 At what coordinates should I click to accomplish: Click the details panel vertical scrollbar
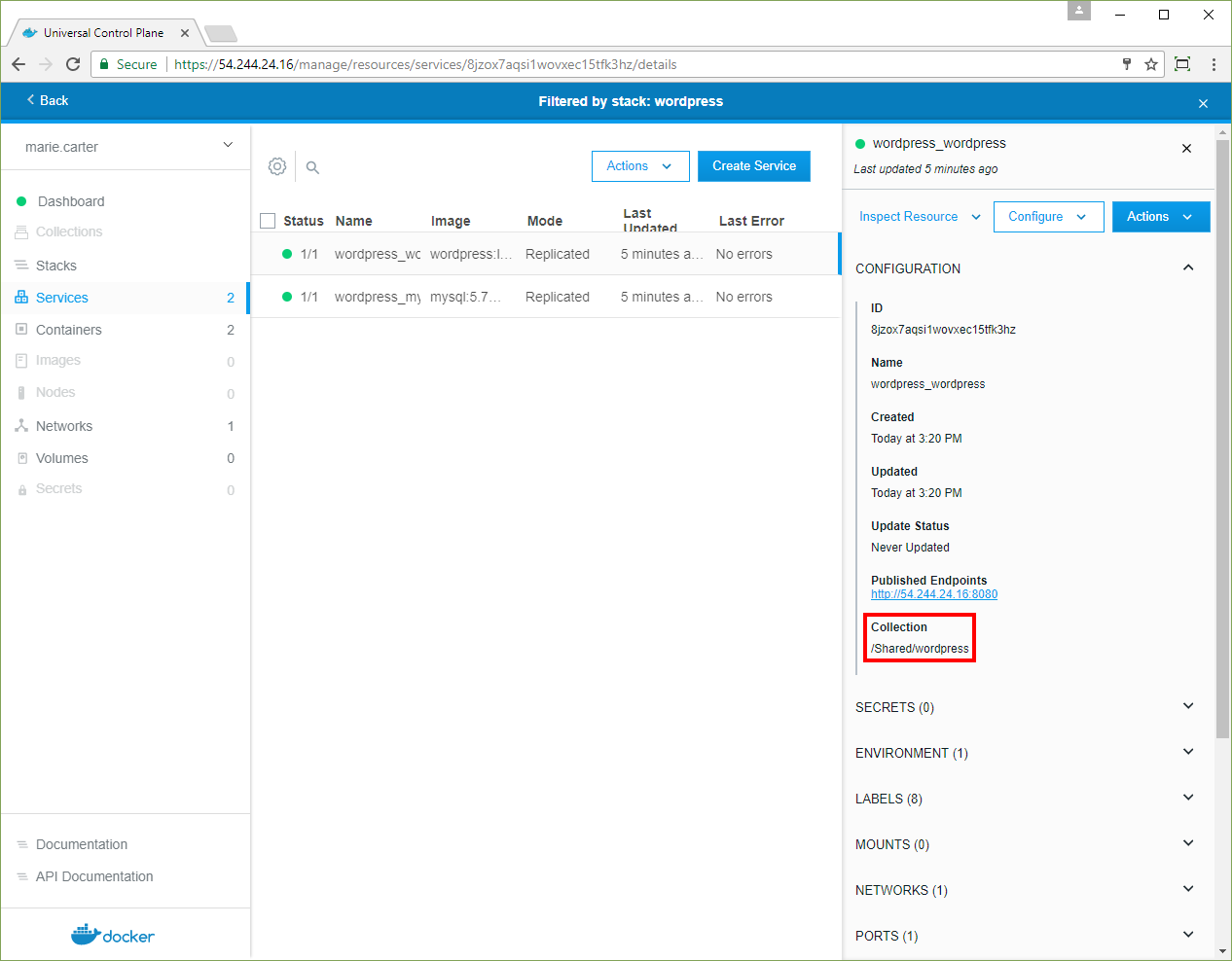click(x=1222, y=438)
